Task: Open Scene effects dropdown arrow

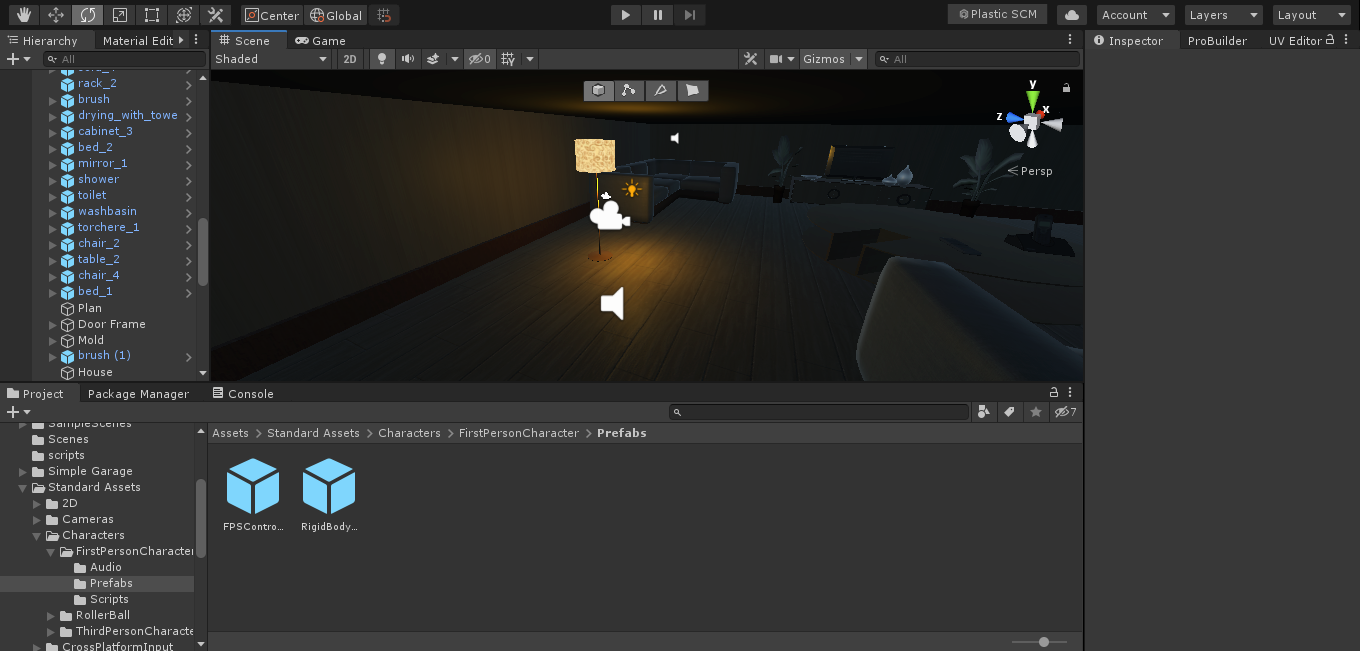Action: click(x=455, y=59)
